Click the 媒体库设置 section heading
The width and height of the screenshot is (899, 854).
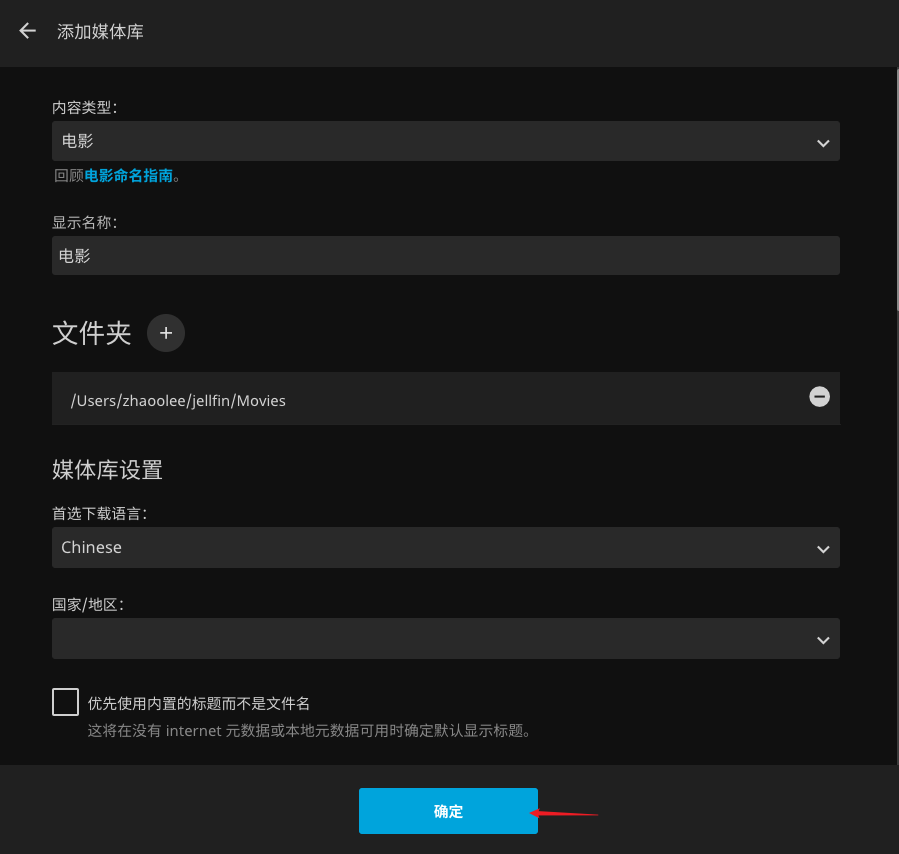tap(107, 470)
